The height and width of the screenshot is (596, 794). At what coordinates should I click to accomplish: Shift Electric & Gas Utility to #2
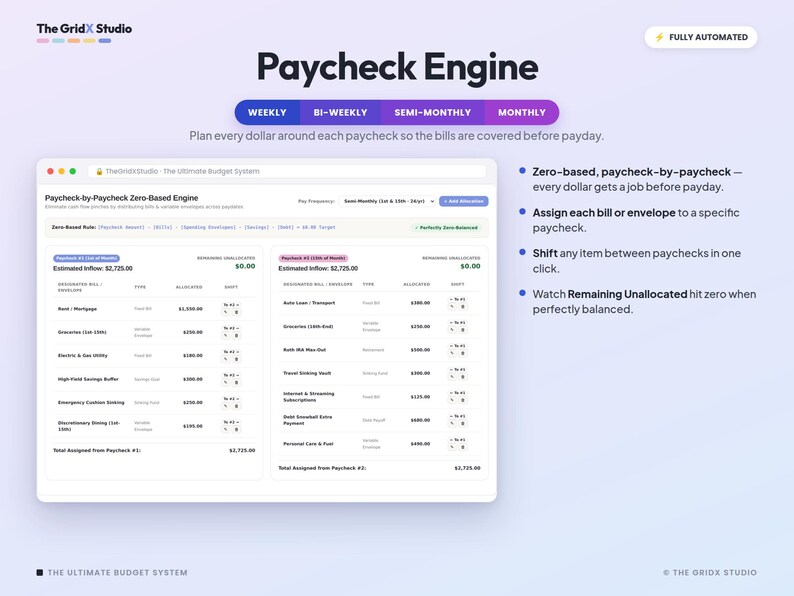(231, 351)
